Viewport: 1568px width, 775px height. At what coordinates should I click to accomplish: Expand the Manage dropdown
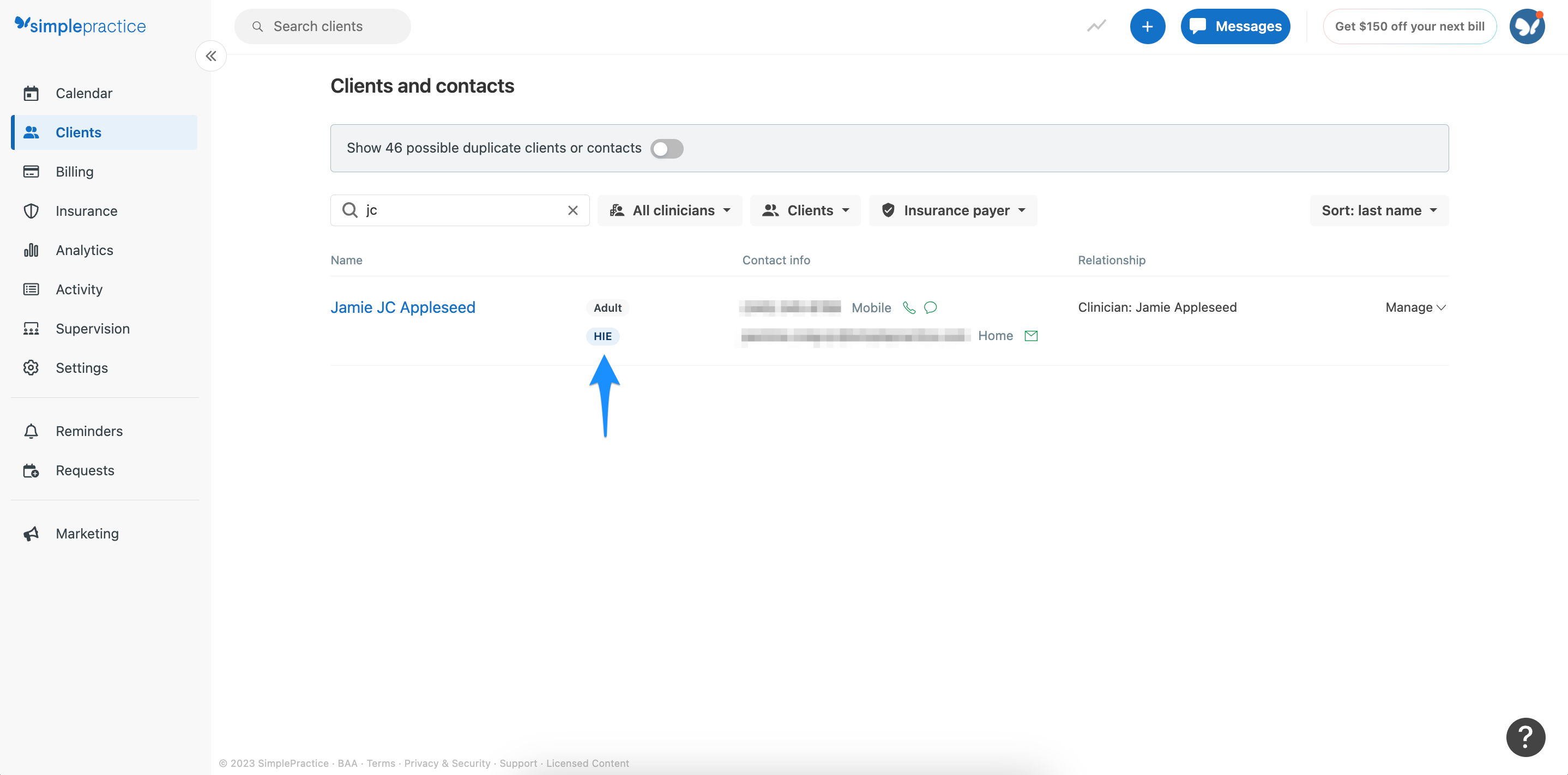coord(1415,307)
